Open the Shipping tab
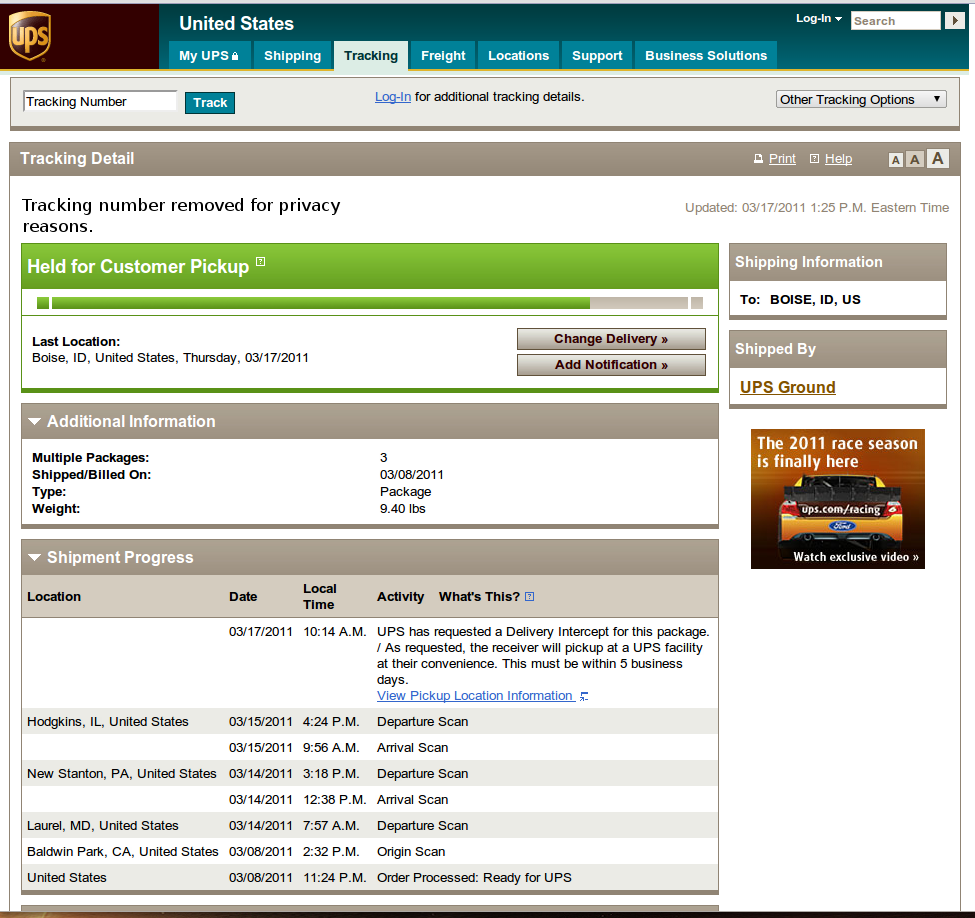 coord(292,55)
